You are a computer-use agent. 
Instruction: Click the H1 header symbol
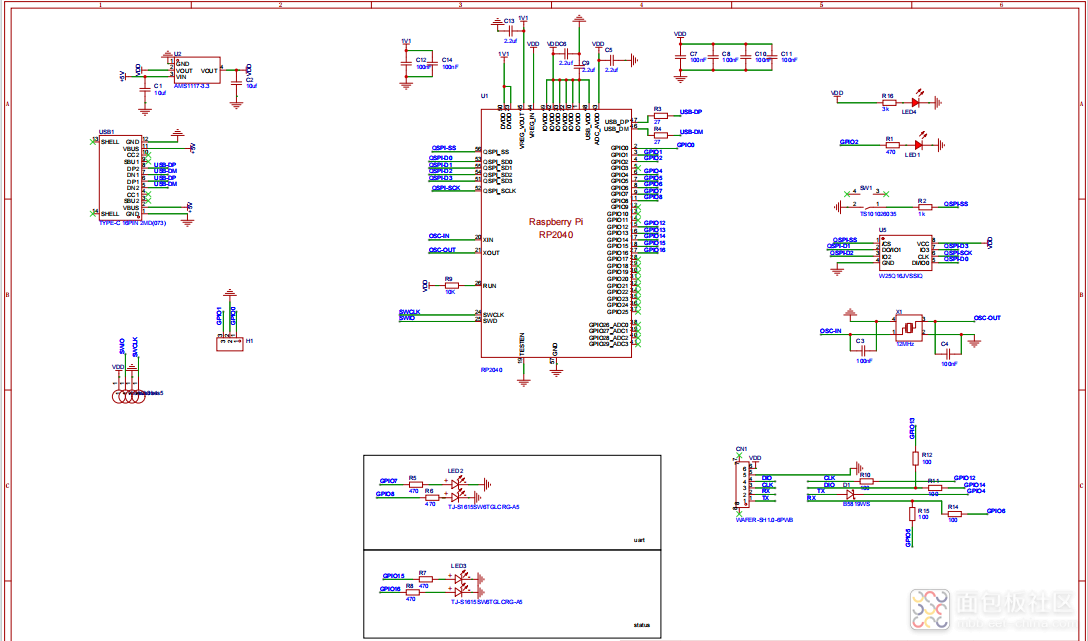pyautogui.click(x=230, y=343)
